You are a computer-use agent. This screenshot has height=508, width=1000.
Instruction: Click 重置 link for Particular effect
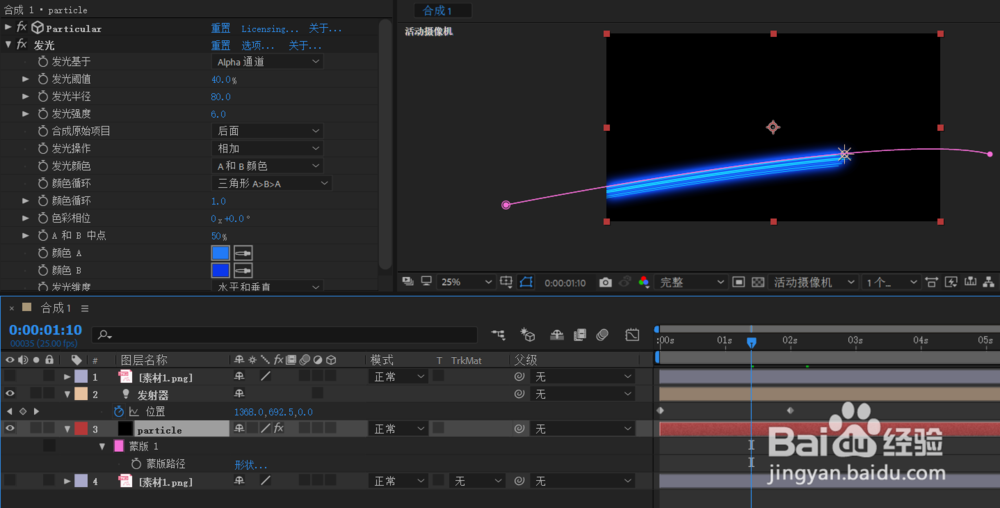(221, 28)
